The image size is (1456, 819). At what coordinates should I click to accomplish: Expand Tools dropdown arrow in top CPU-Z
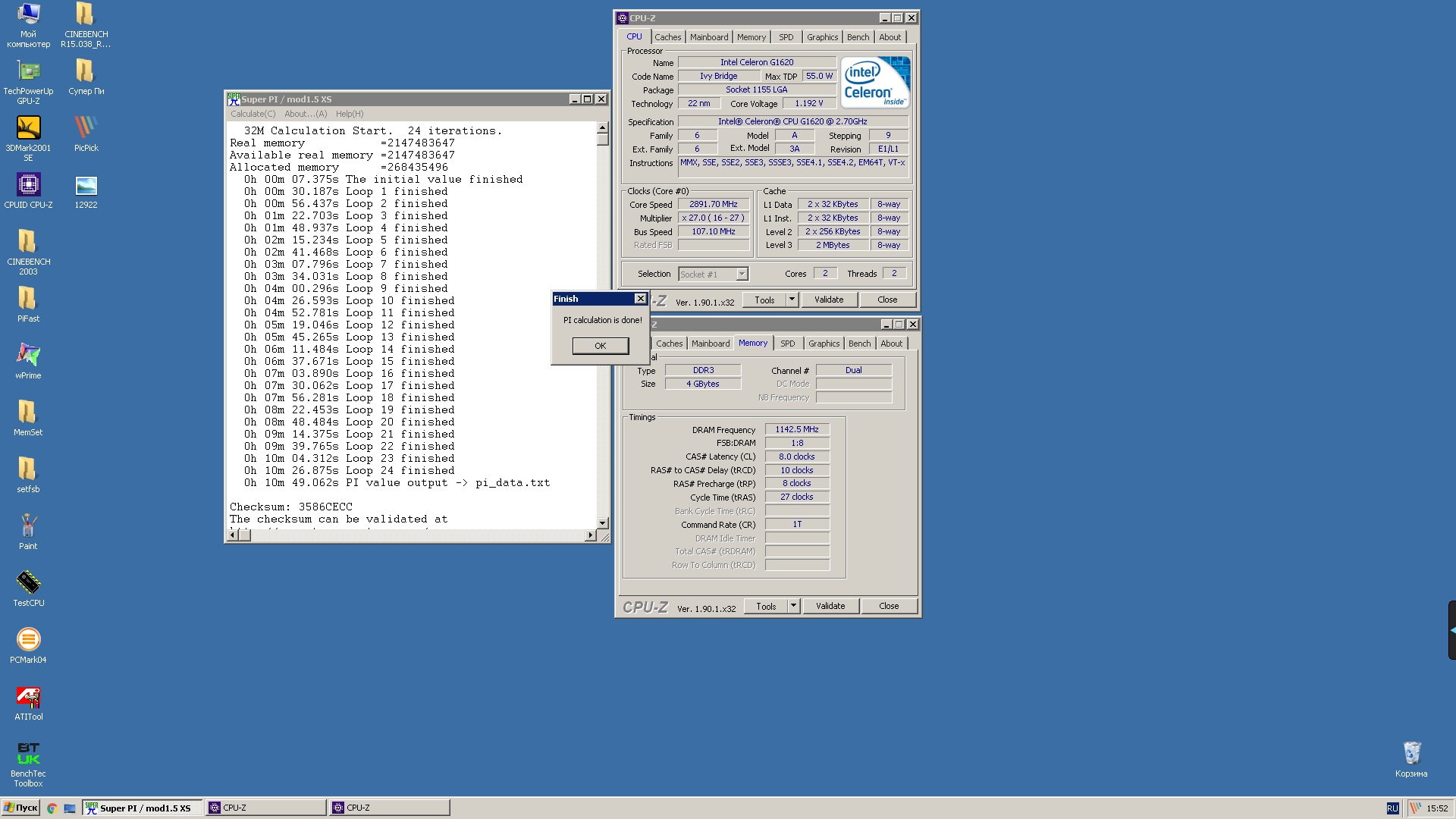pos(792,300)
